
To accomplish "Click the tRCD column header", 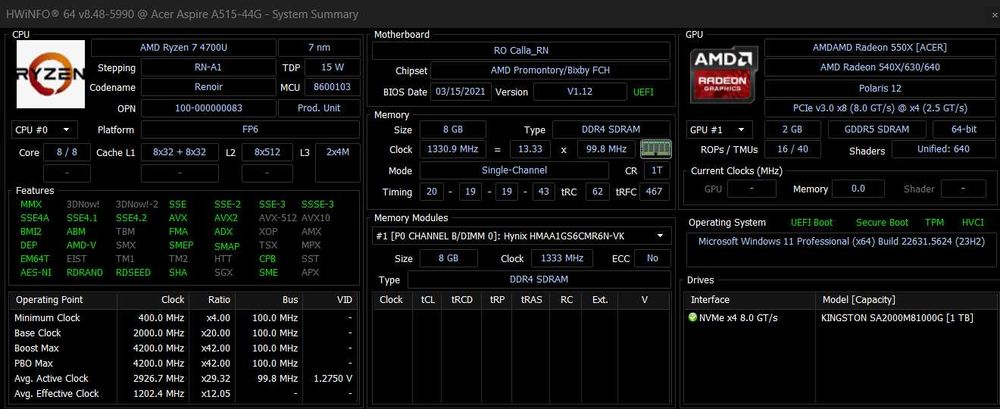I will coord(462,299).
